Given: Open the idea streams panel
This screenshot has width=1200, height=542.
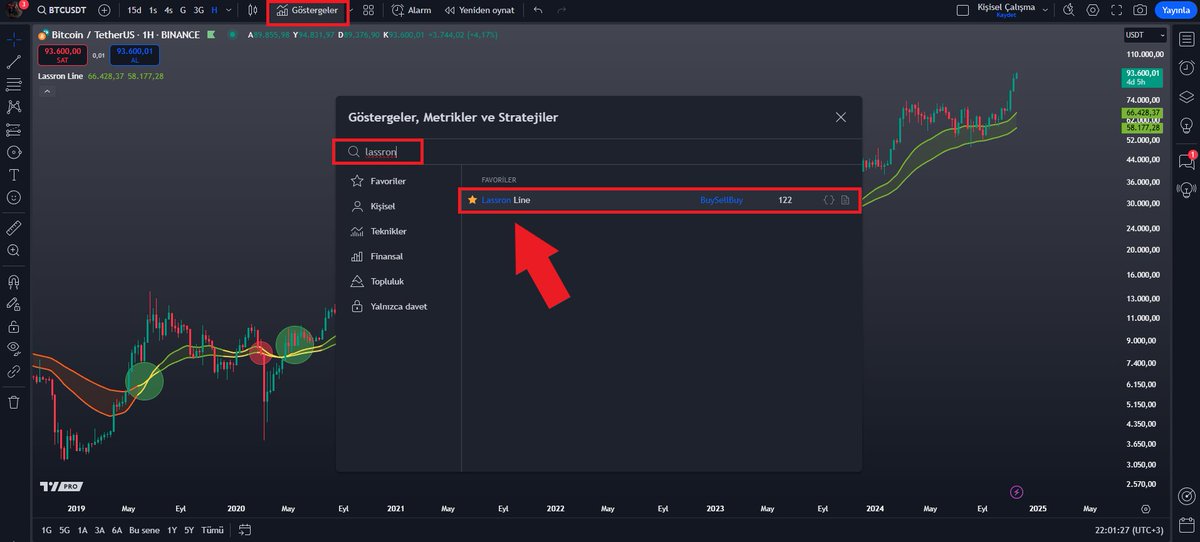Looking at the screenshot, I should (x=1186, y=189).
